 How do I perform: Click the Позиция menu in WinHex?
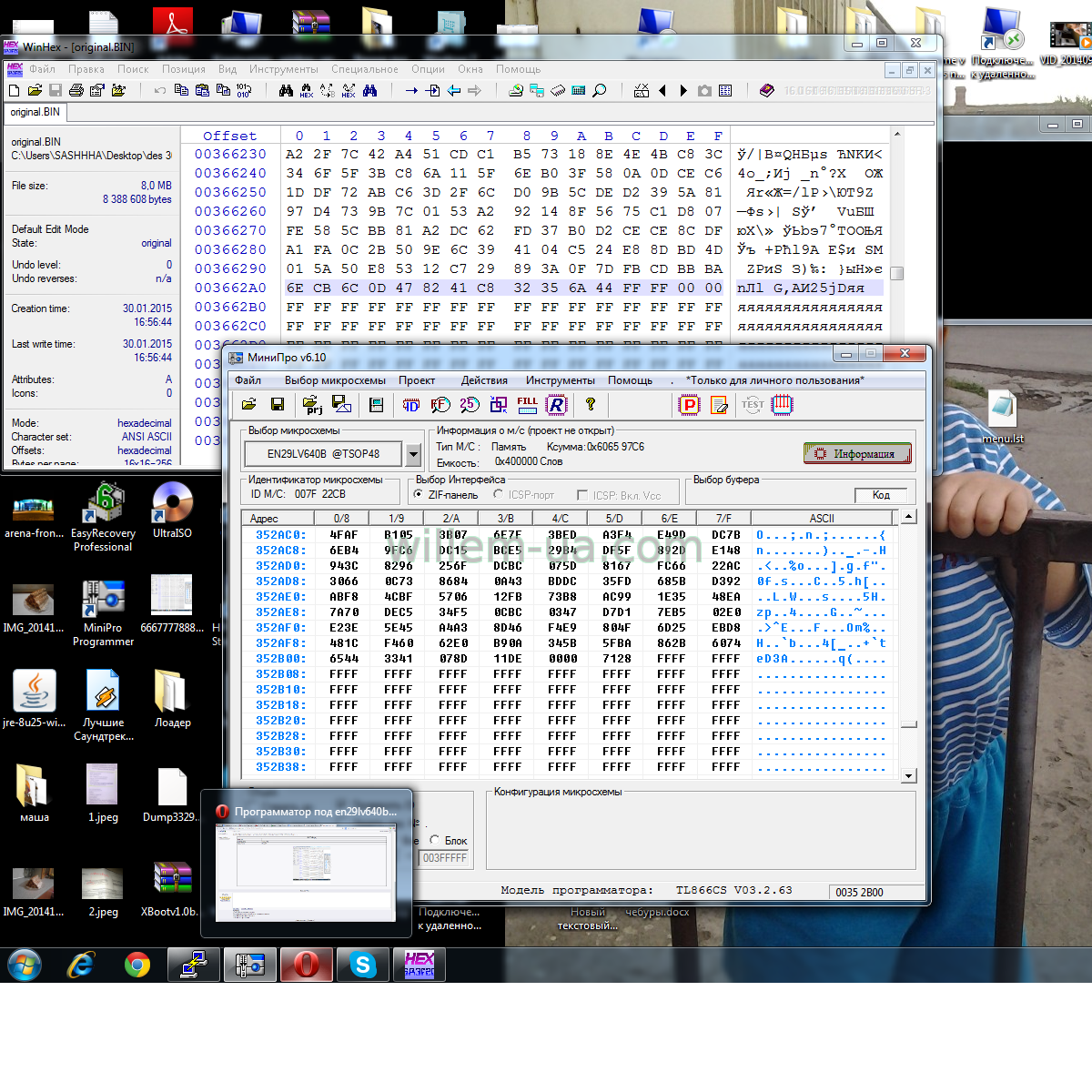point(184,69)
